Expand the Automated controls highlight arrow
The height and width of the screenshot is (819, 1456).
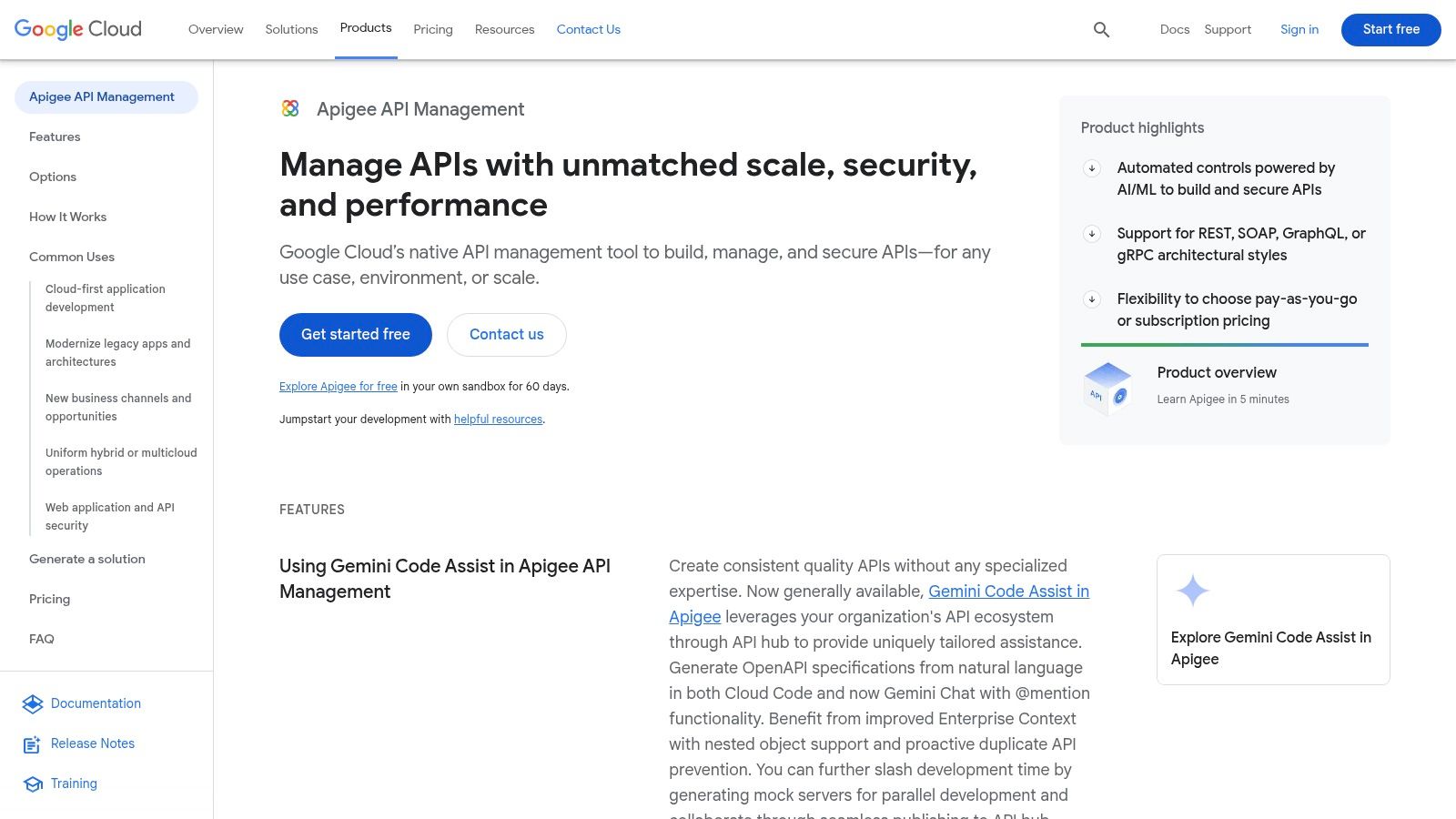[1092, 168]
